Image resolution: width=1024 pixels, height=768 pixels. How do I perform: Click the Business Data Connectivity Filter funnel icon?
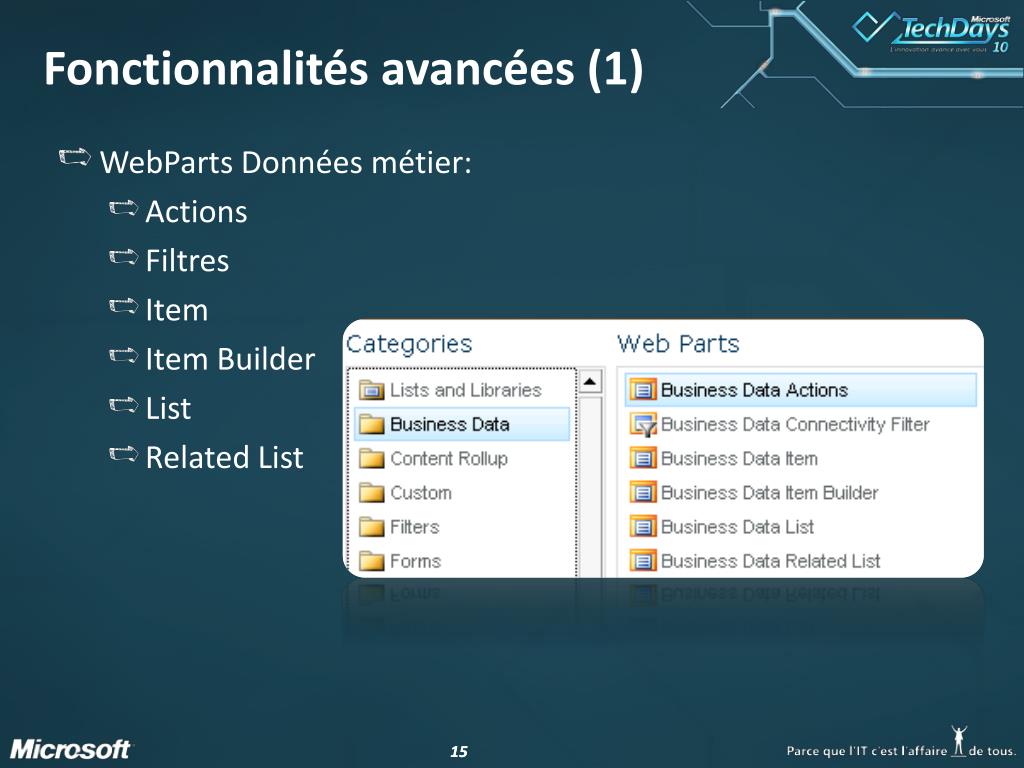(643, 424)
